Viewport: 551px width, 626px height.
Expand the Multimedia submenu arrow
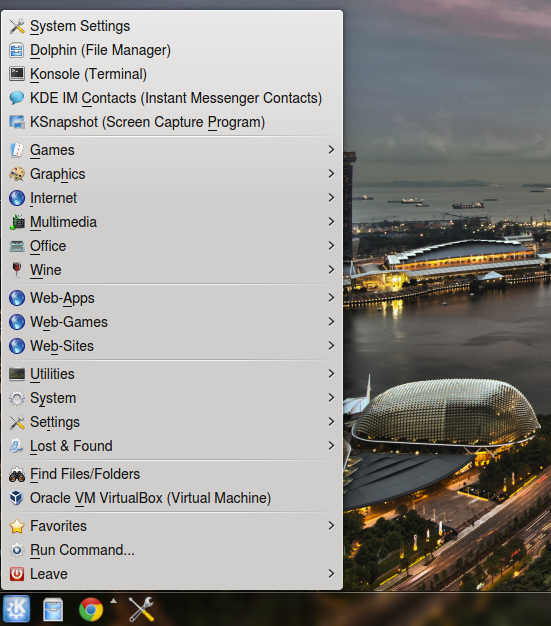click(x=331, y=222)
